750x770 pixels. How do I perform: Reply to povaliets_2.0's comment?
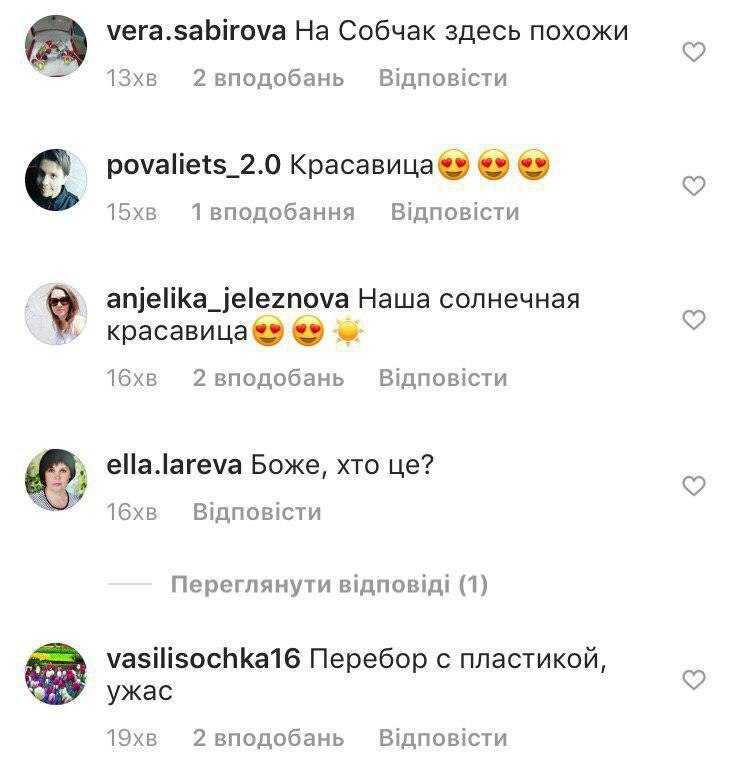(455, 212)
